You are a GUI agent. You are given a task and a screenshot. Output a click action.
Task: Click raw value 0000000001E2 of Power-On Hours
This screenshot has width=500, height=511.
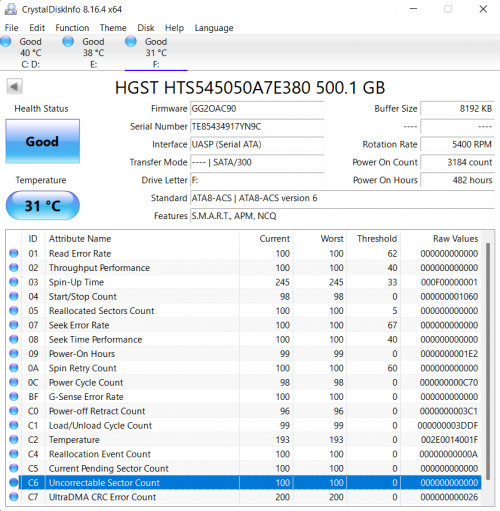[449, 354]
